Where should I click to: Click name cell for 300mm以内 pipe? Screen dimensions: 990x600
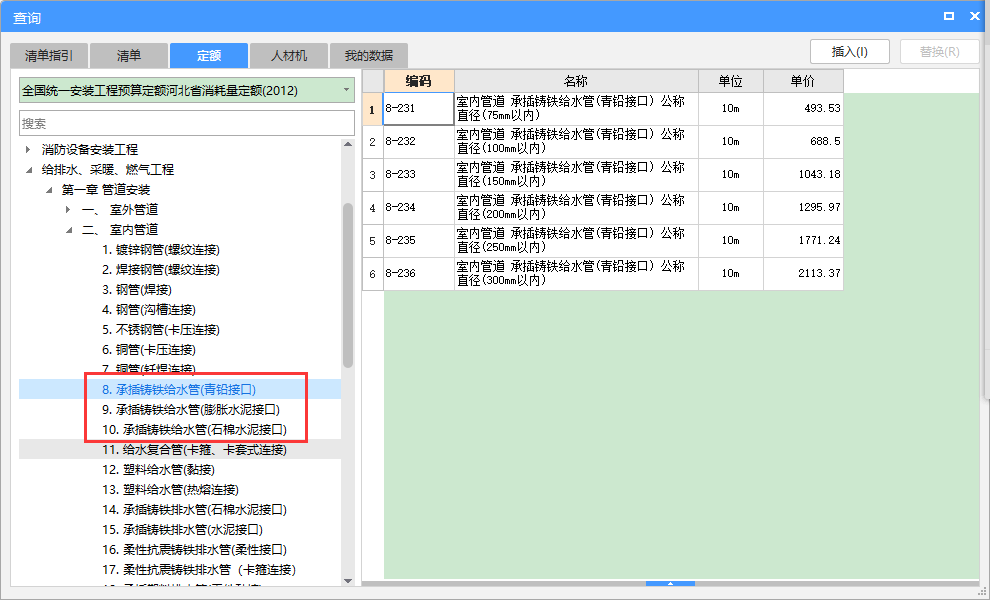coord(576,273)
